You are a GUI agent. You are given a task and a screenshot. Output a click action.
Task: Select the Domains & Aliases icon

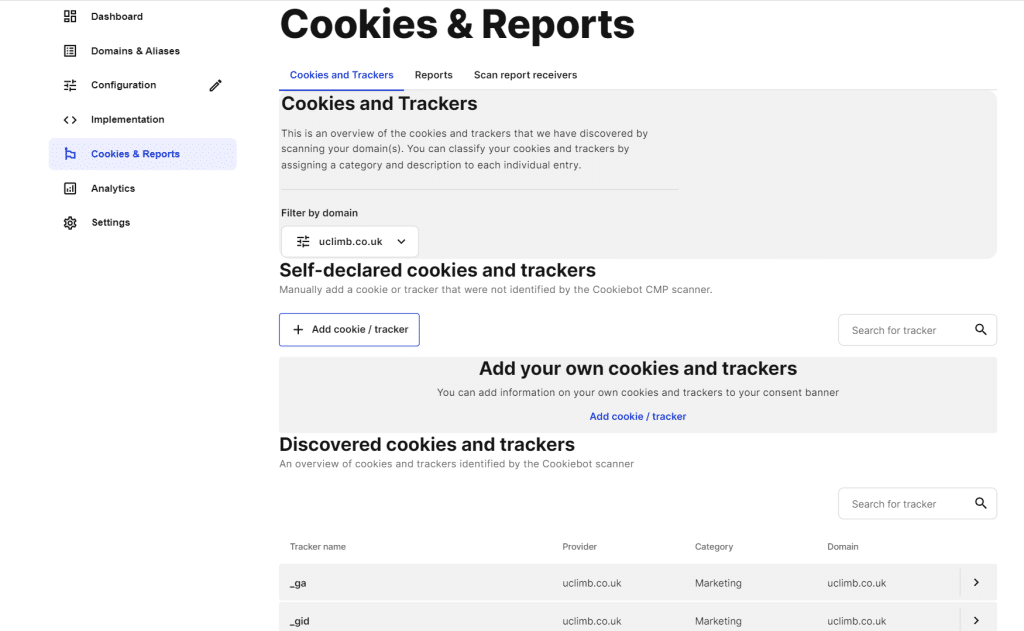tap(69, 50)
